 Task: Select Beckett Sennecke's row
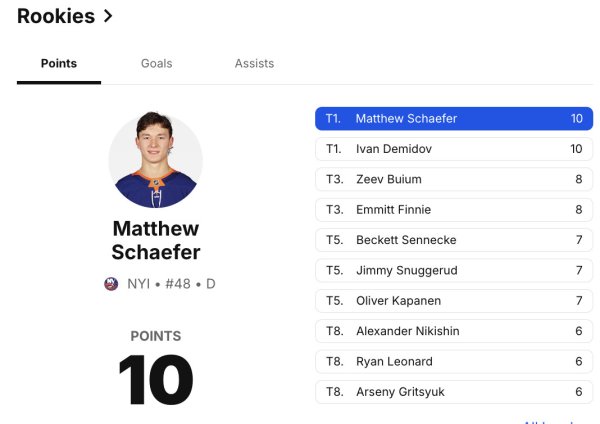(454, 241)
